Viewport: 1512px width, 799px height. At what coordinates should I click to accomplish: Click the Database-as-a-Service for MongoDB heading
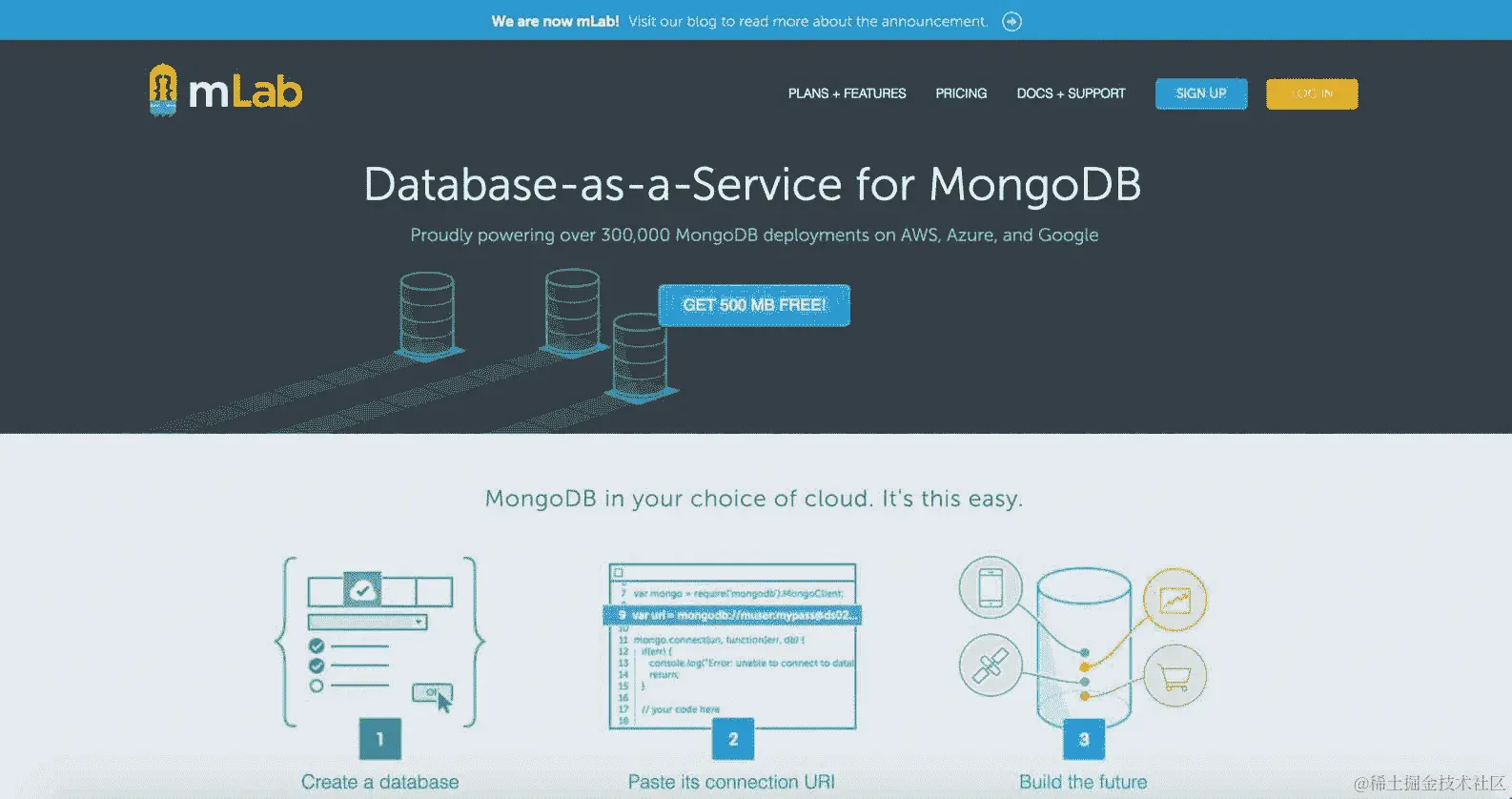[x=752, y=185]
